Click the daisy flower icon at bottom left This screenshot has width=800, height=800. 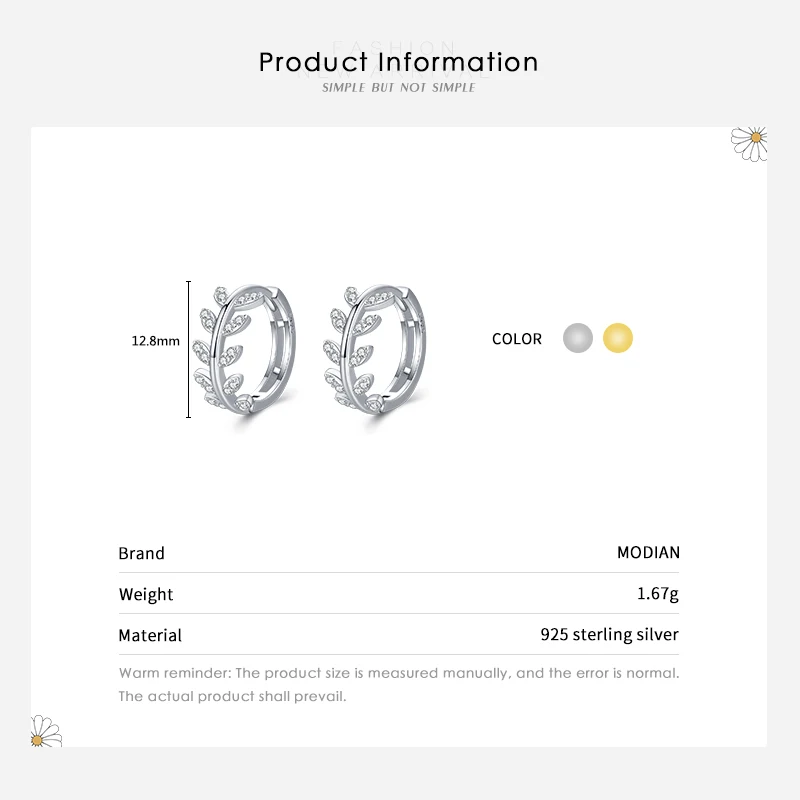(x=46, y=731)
